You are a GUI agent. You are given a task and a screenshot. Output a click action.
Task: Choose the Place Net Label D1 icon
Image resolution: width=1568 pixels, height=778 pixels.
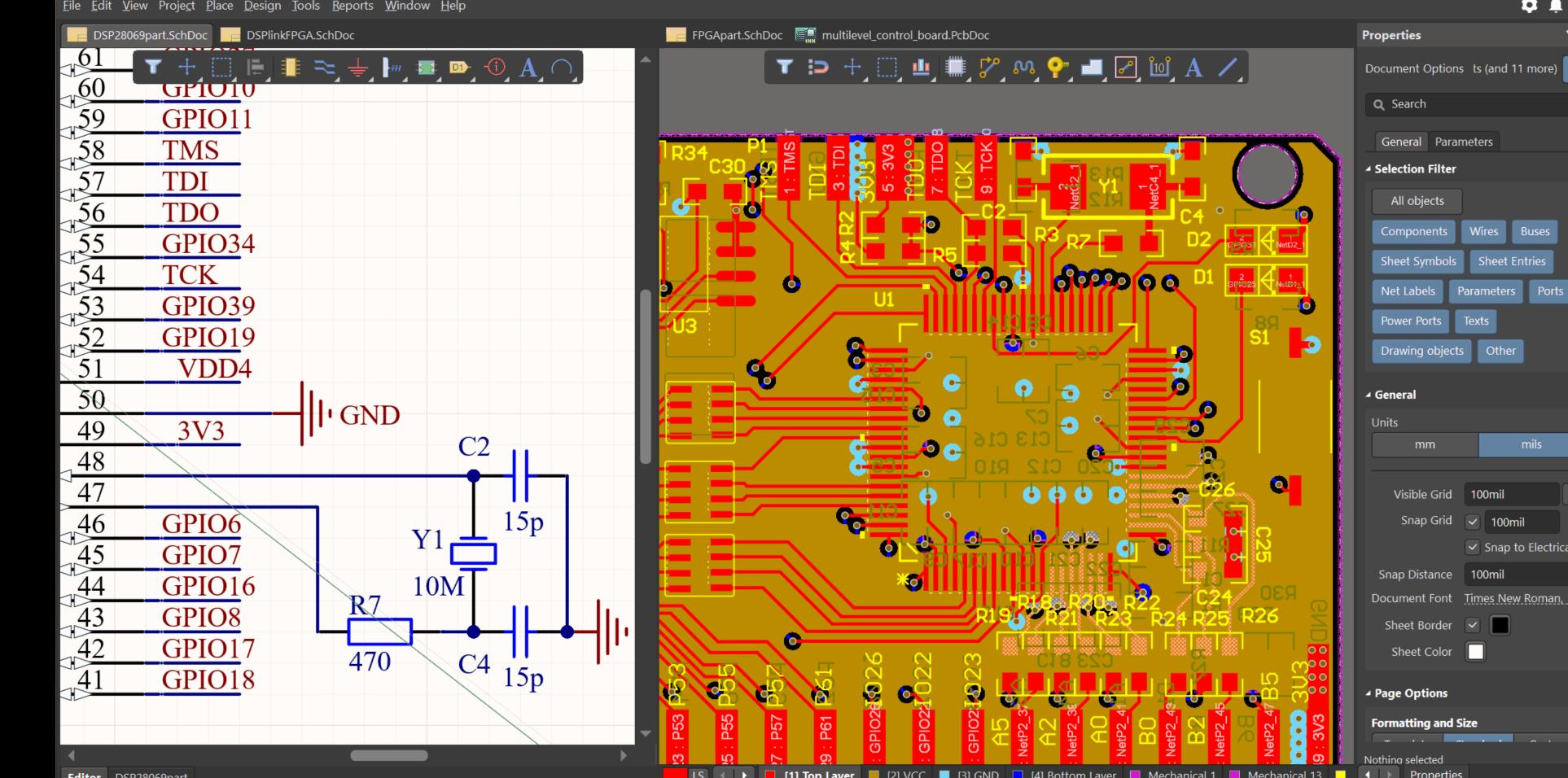point(459,68)
